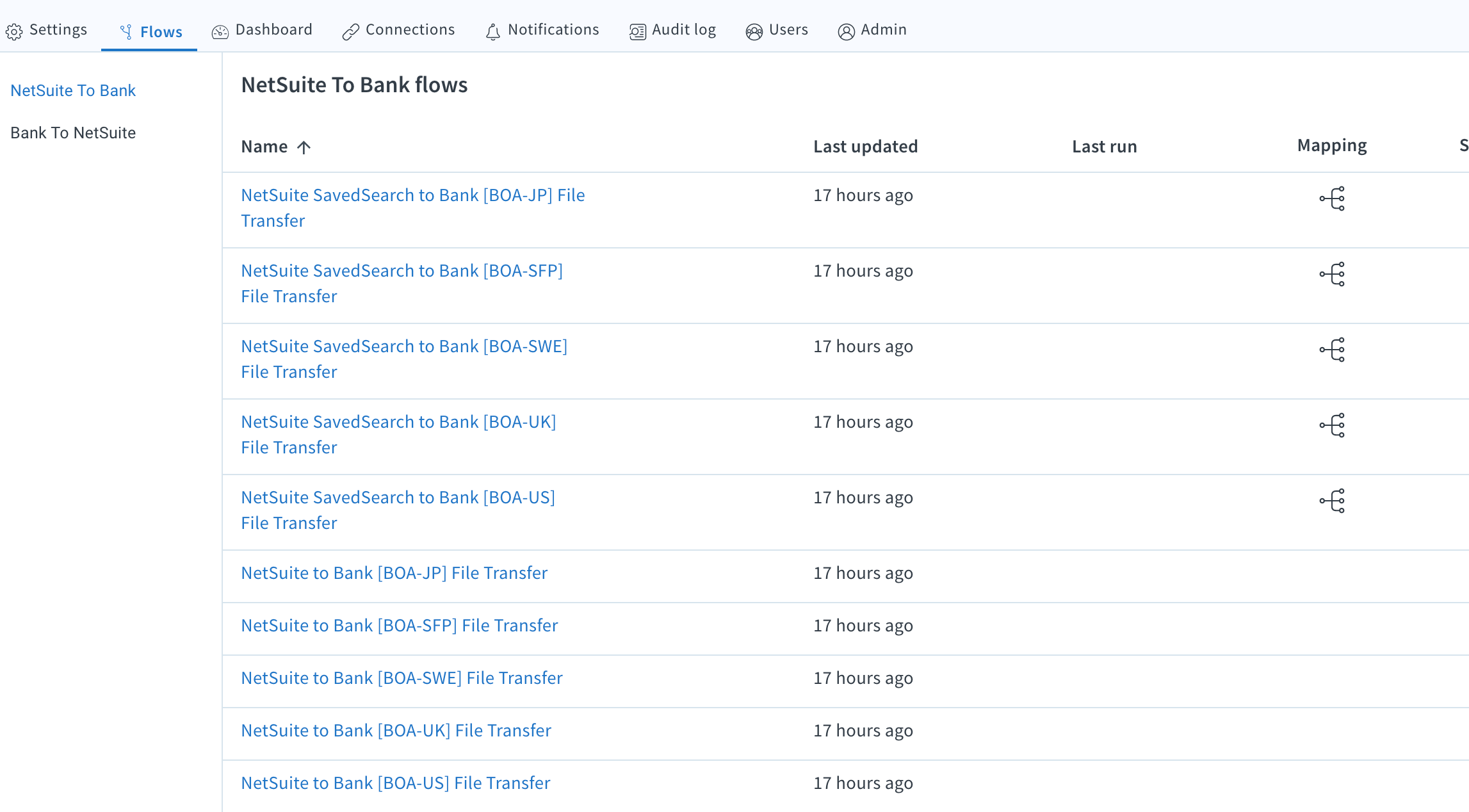This screenshot has width=1469, height=812.
Task: Open NetSuite SavedSearch to Bank [BOA-UK] flow
Action: click(x=398, y=434)
